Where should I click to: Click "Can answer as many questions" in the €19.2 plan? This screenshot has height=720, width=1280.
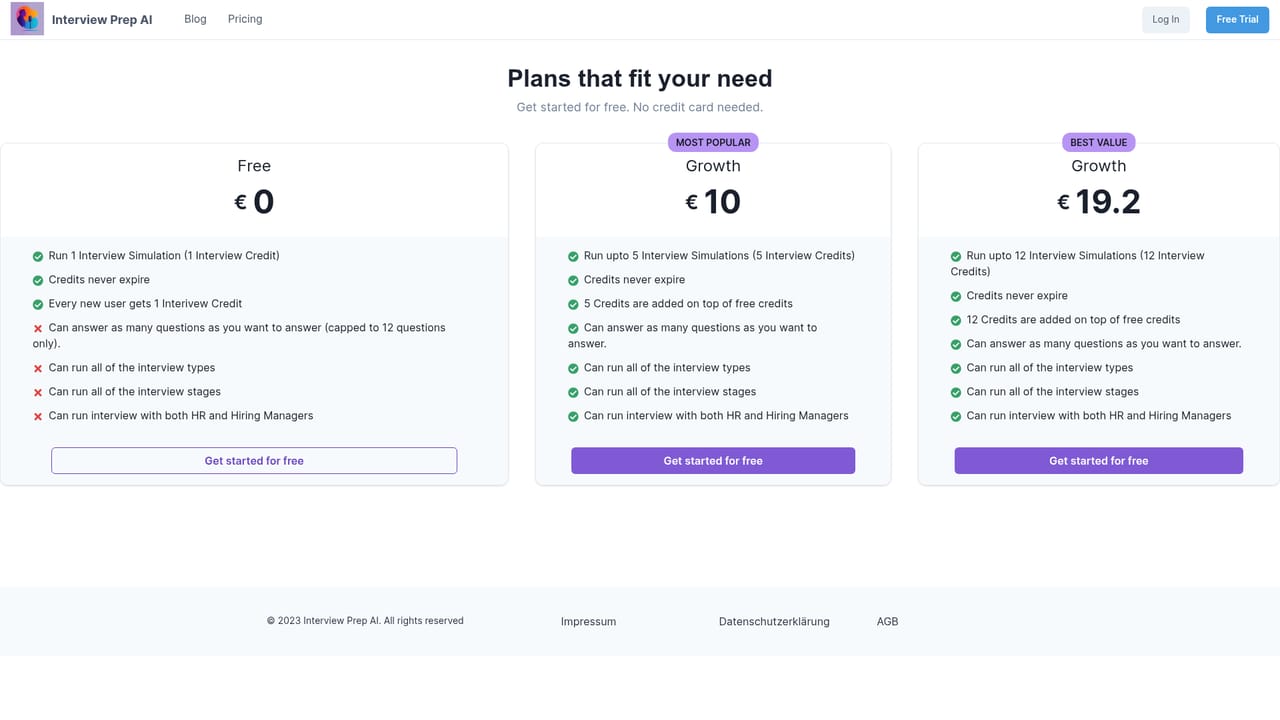point(1104,344)
